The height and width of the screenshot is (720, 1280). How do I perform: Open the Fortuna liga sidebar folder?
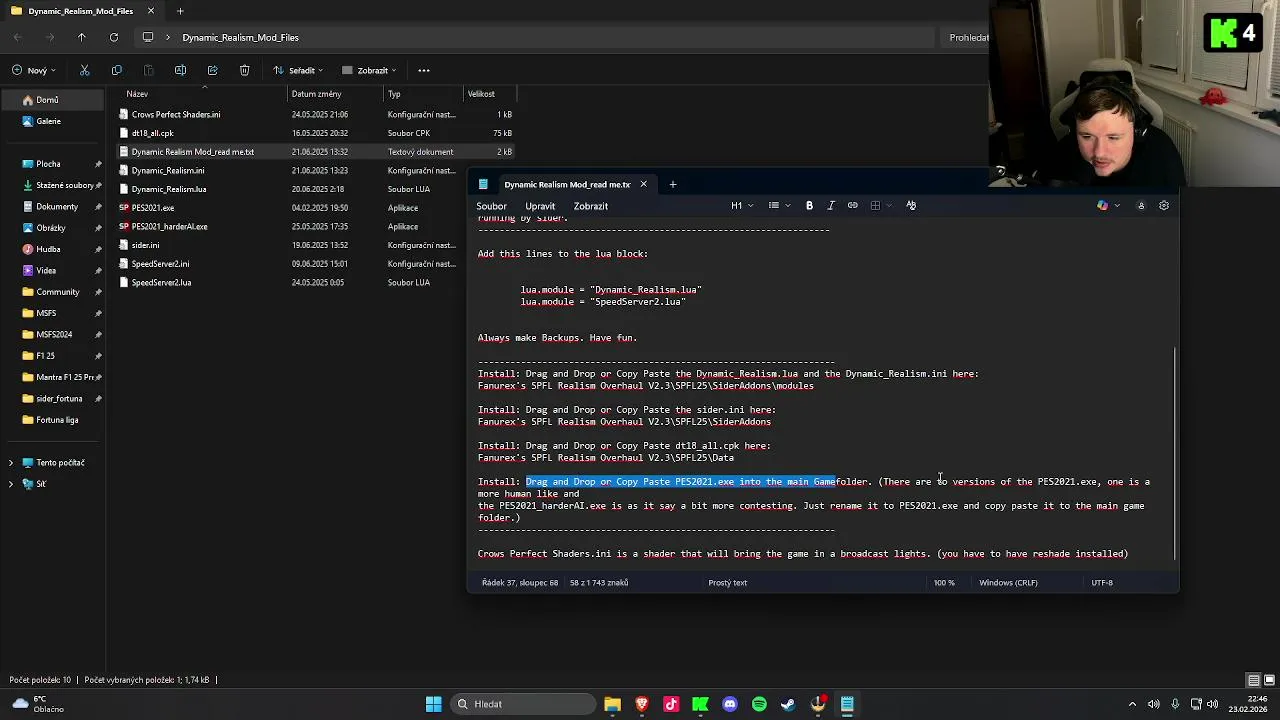coord(52,420)
